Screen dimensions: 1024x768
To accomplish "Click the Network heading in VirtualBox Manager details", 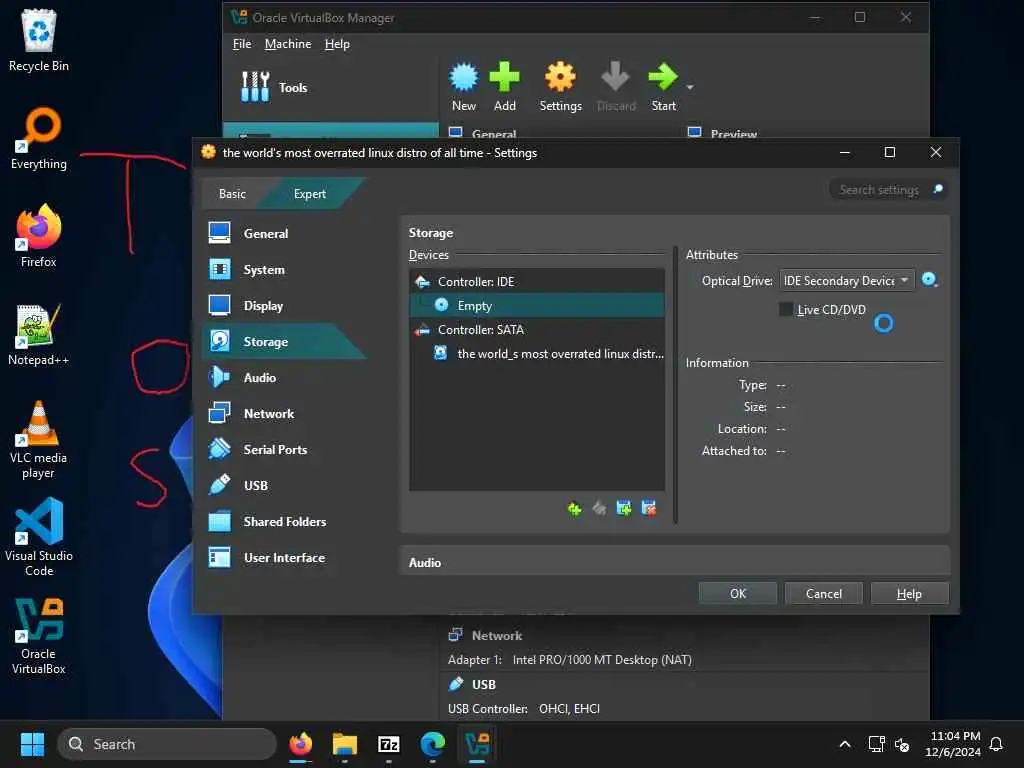I will coord(496,635).
